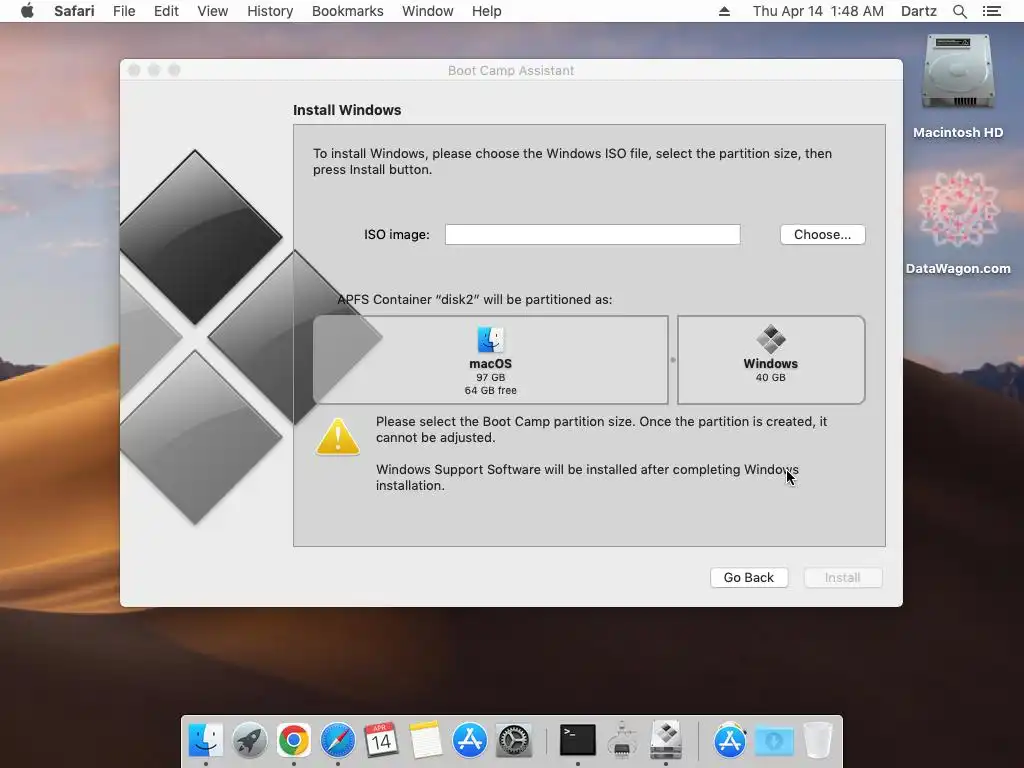1024x768 pixels.
Task: Open App Store icon right of Dock divider
Action: click(729, 741)
